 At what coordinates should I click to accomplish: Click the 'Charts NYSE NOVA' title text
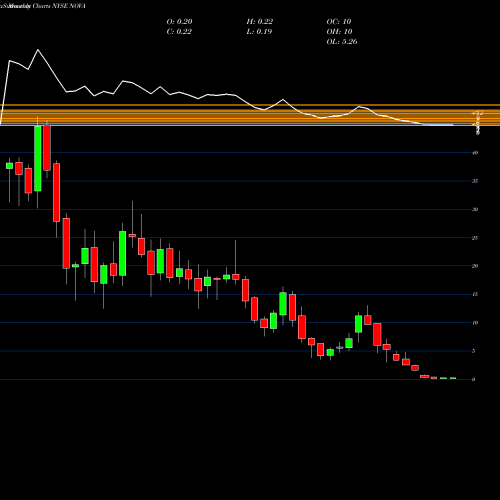59,6
